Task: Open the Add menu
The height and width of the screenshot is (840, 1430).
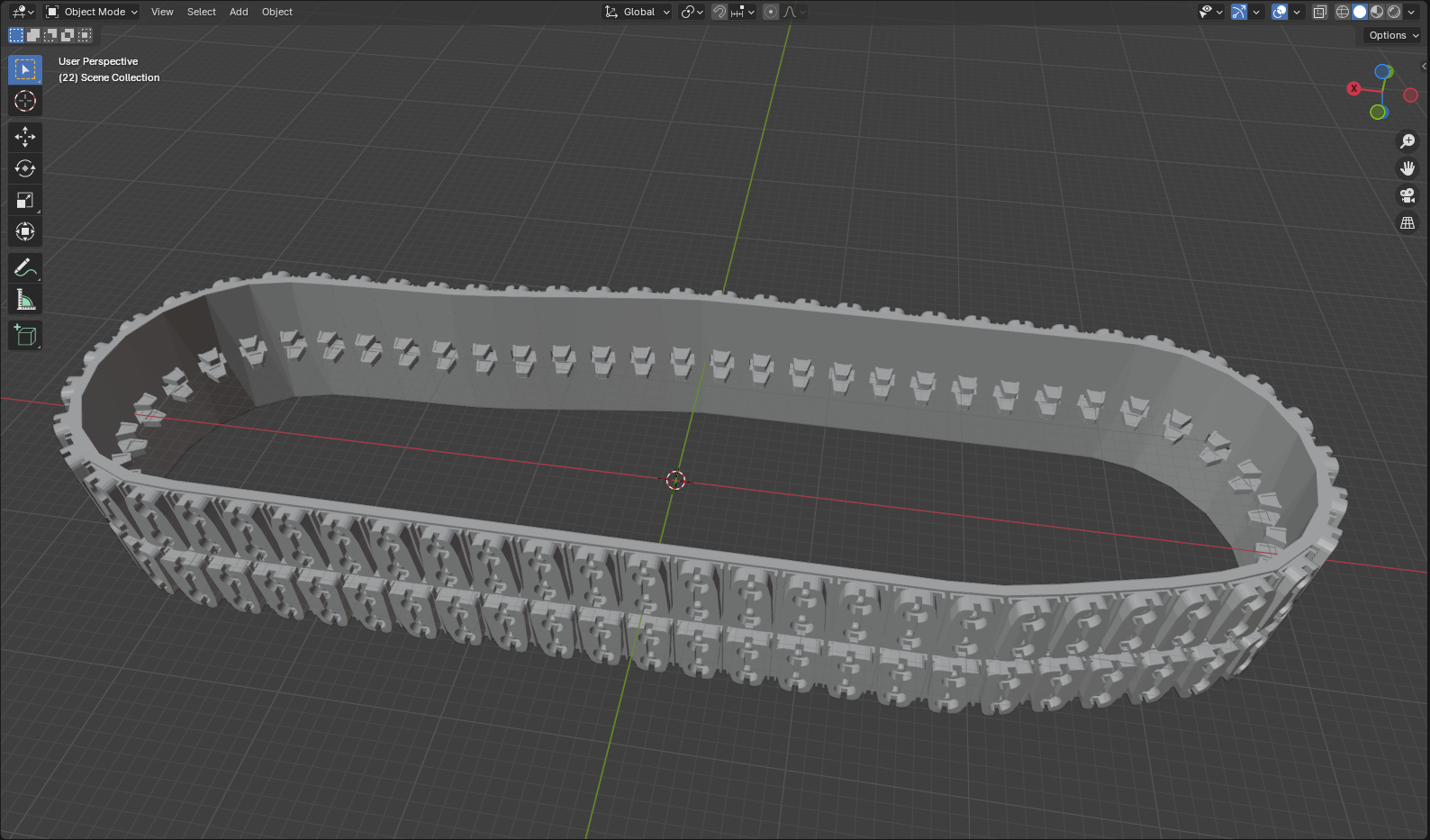Action: [239, 12]
